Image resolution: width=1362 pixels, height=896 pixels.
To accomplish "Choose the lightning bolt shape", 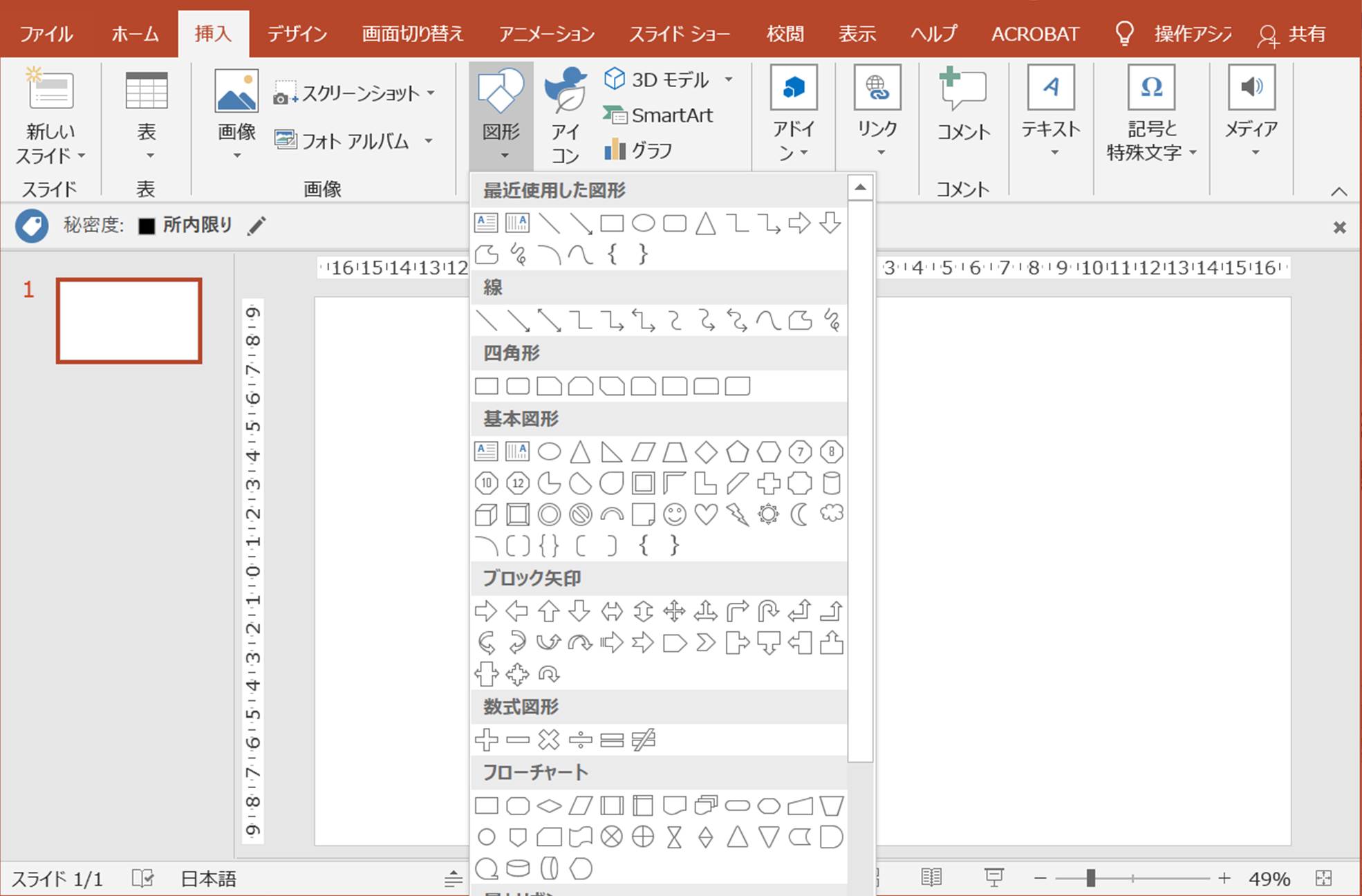I will (x=737, y=514).
